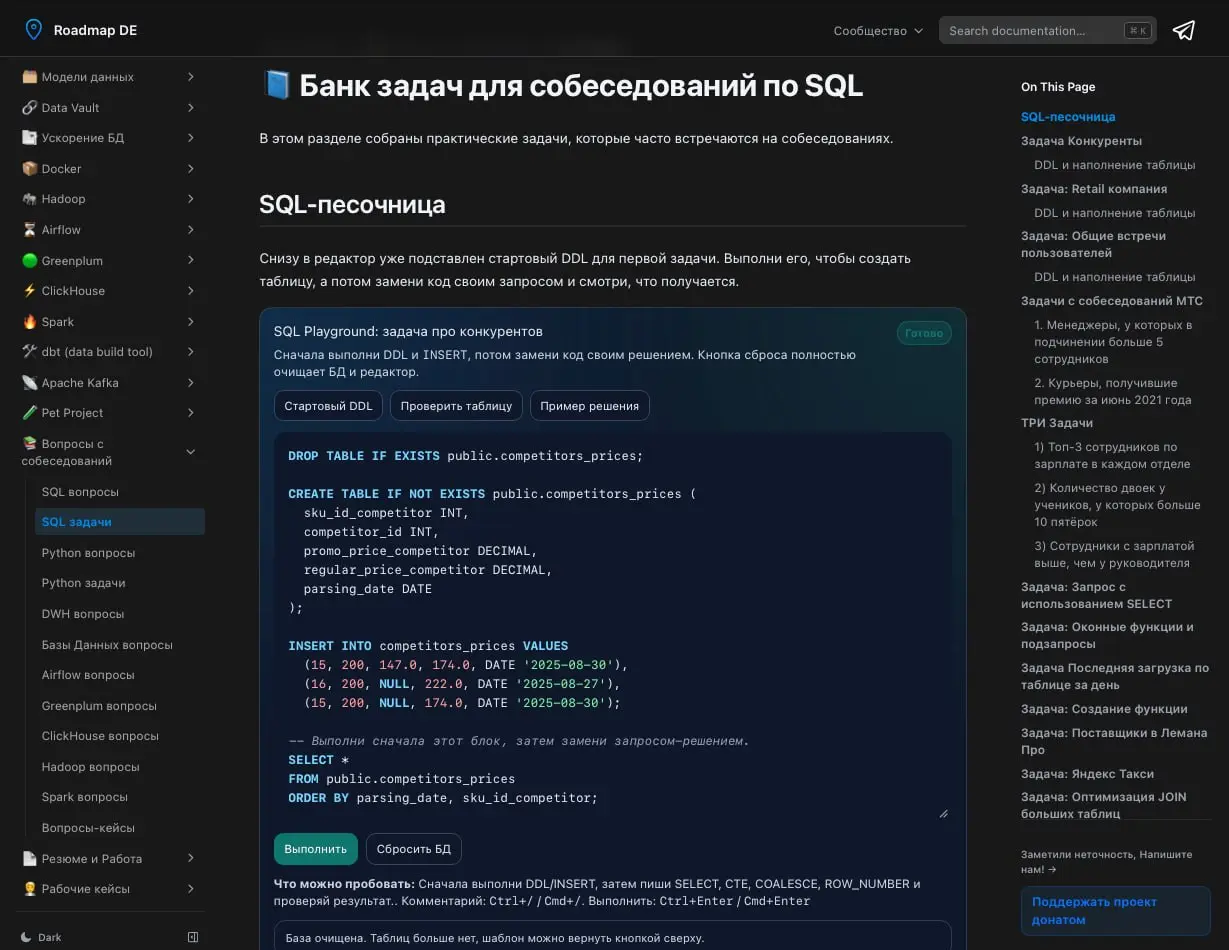
Task: Jump to Задача: Яндекс Такси section
Action: tap(1087, 774)
